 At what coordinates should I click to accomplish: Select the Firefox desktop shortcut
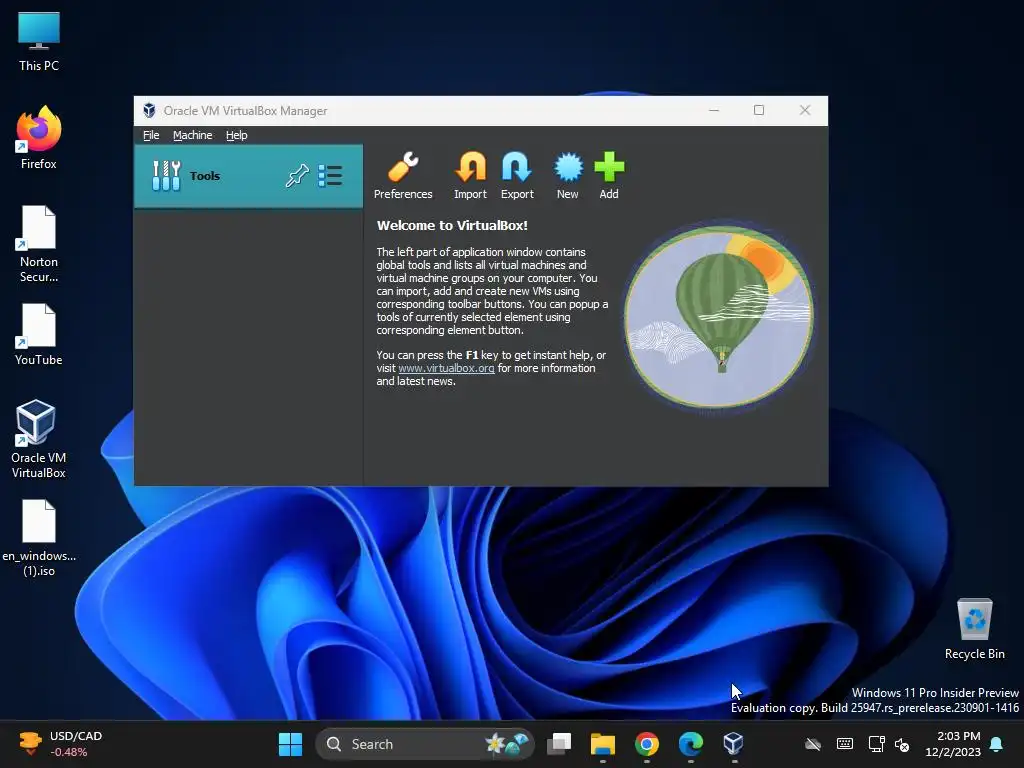tap(39, 138)
